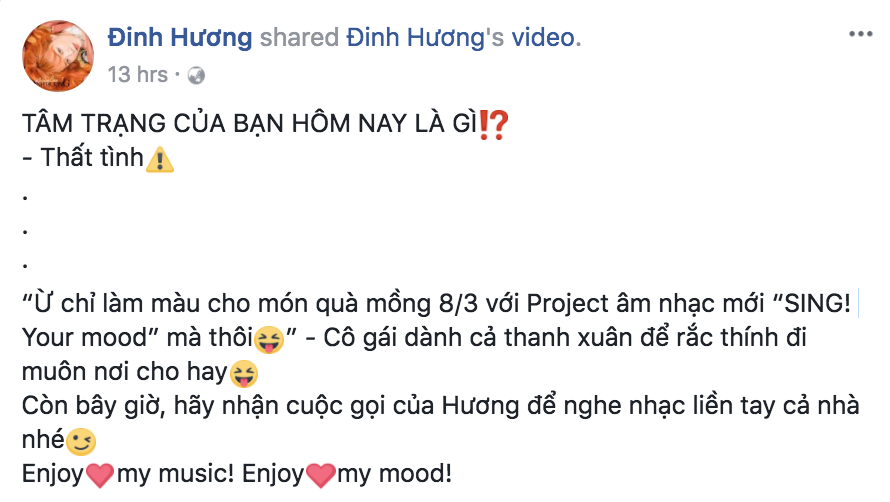
Task: Open the "13 hrs" post timestamp
Action: pyautogui.click(x=138, y=74)
